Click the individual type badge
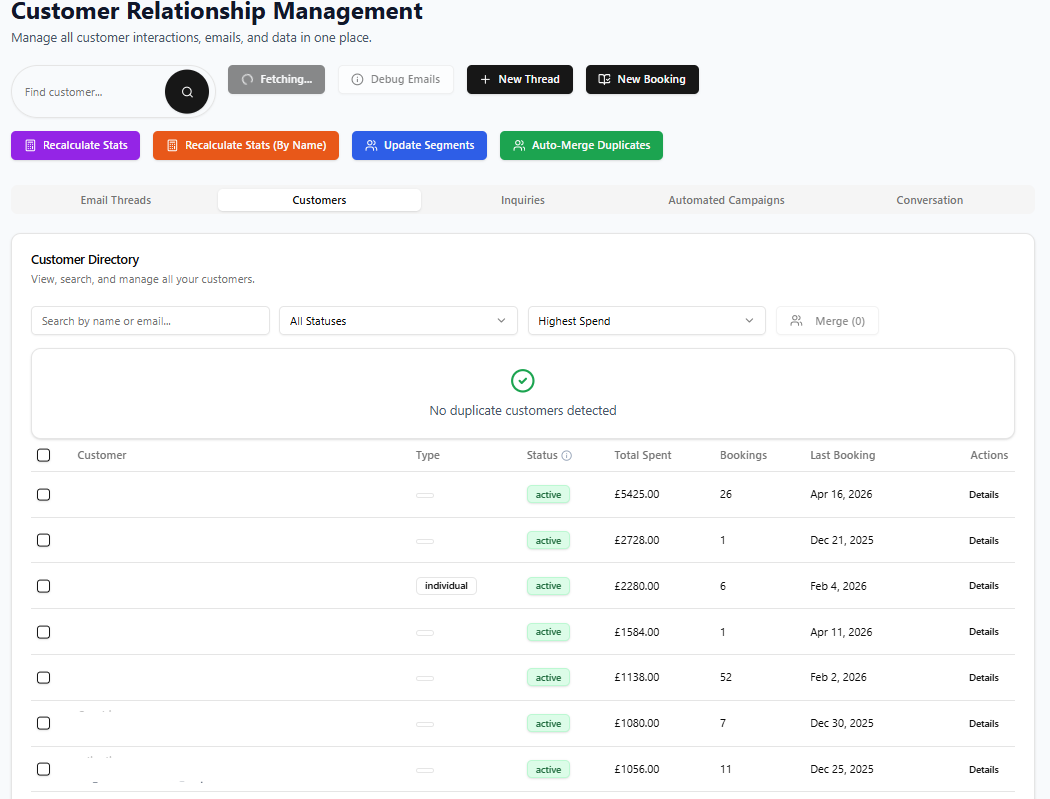 click(446, 586)
